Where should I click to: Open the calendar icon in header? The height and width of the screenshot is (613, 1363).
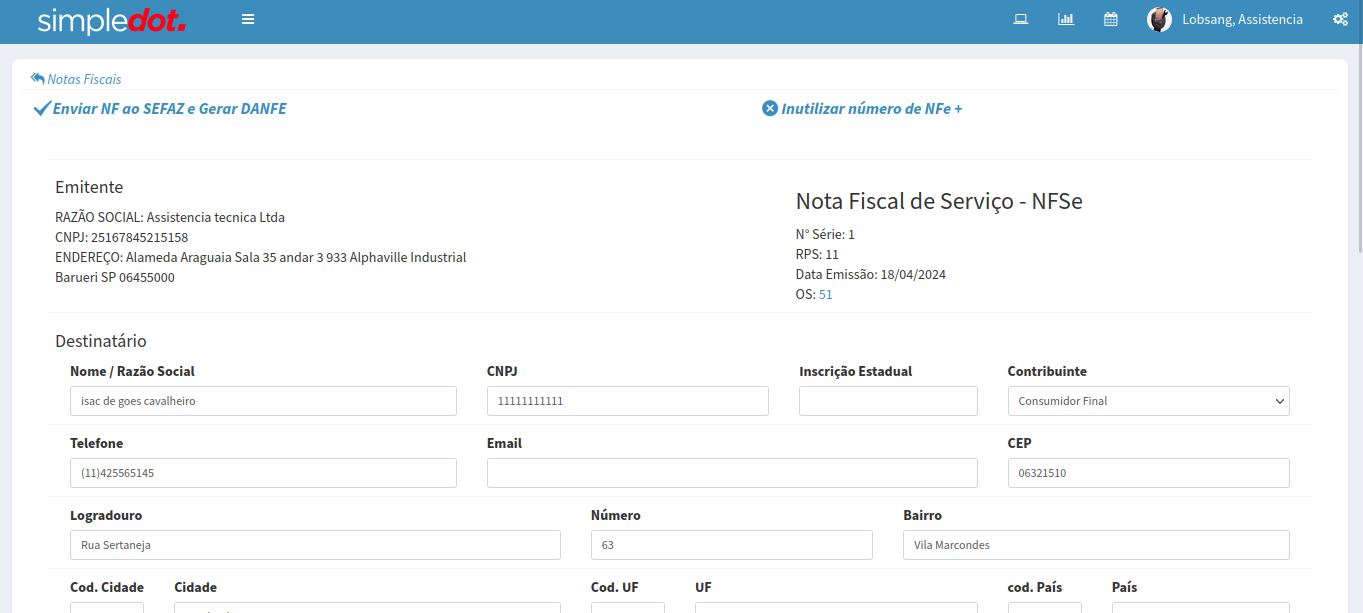pos(1111,19)
